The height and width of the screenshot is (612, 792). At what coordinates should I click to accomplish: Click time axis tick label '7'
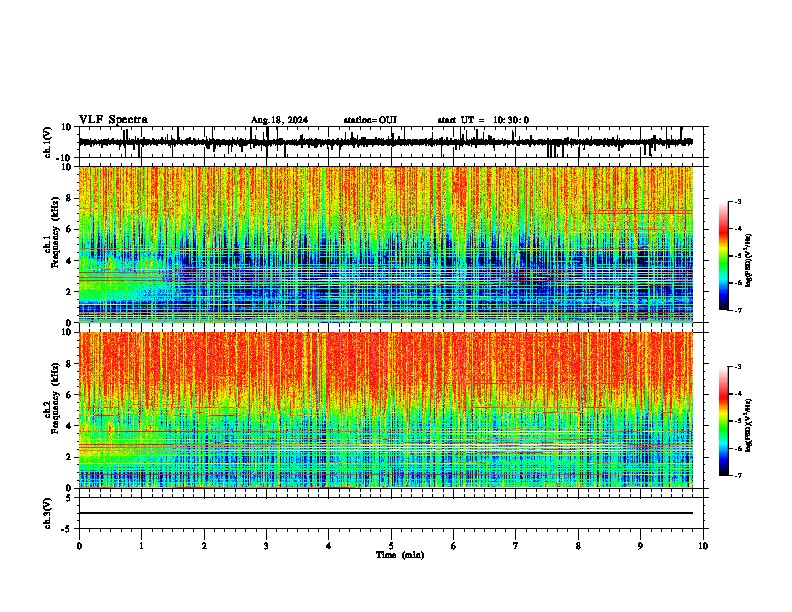(x=516, y=546)
